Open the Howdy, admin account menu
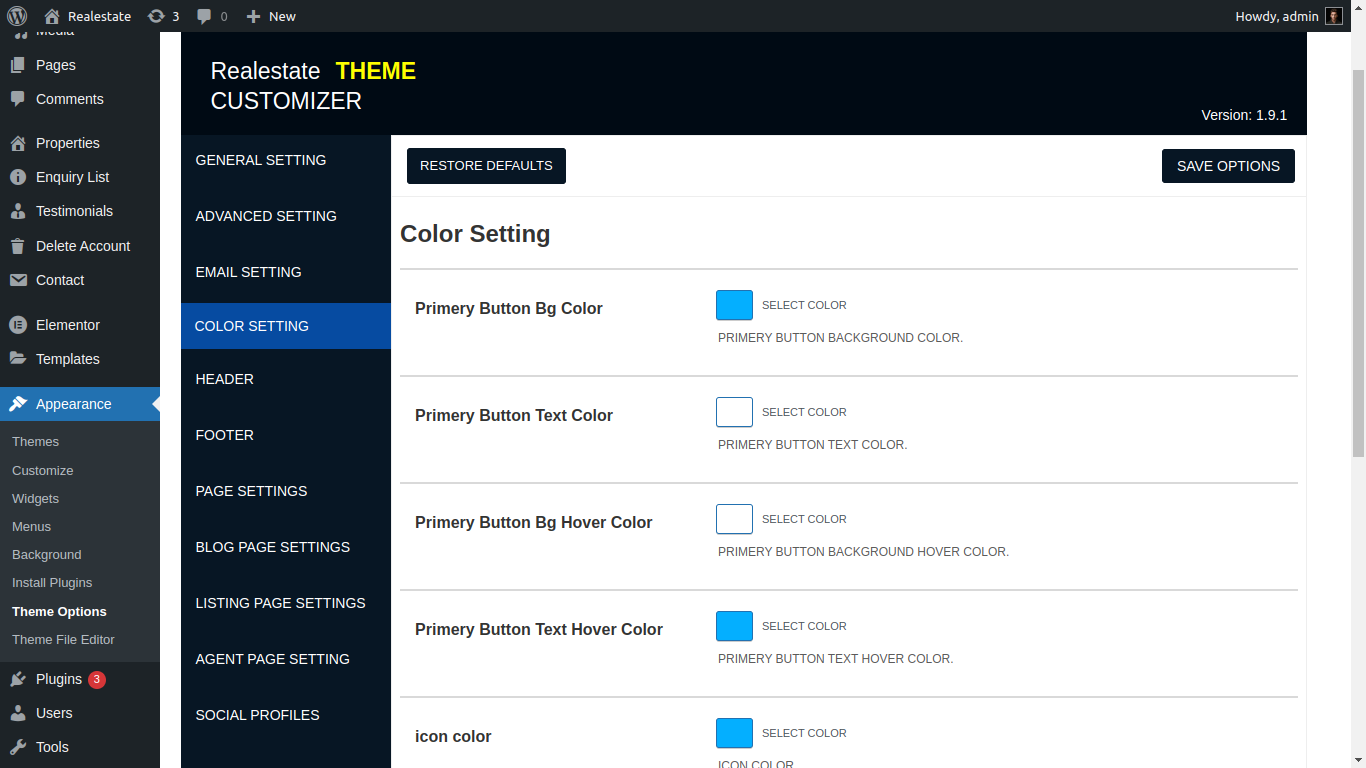This screenshot has width=1366, height=768. (x=1276, y=16)
